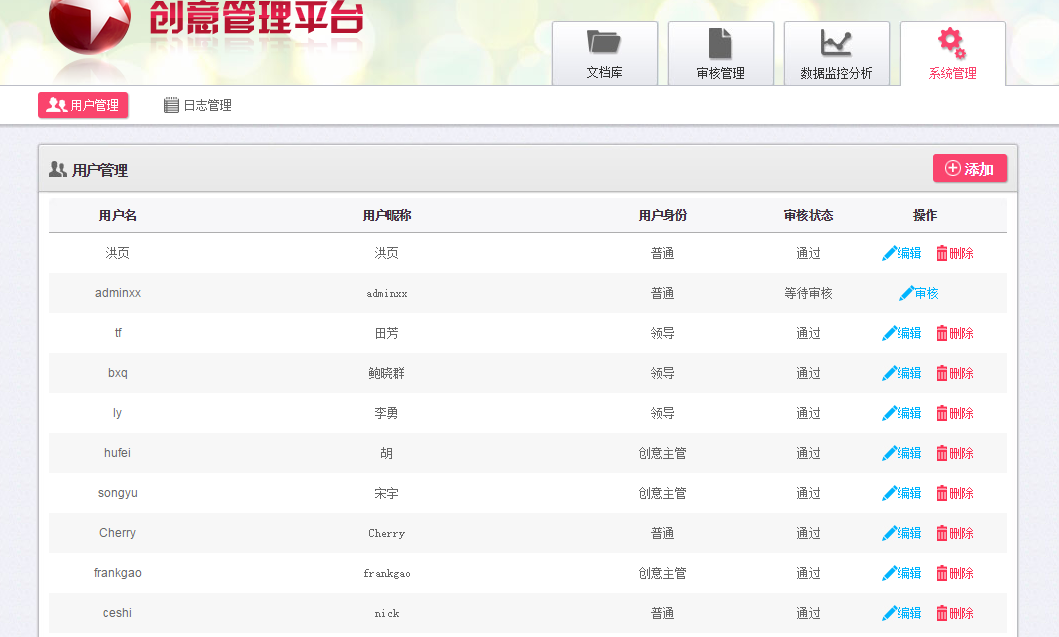Delete the user ly
1059x637 pixels.
pos(955,413)
